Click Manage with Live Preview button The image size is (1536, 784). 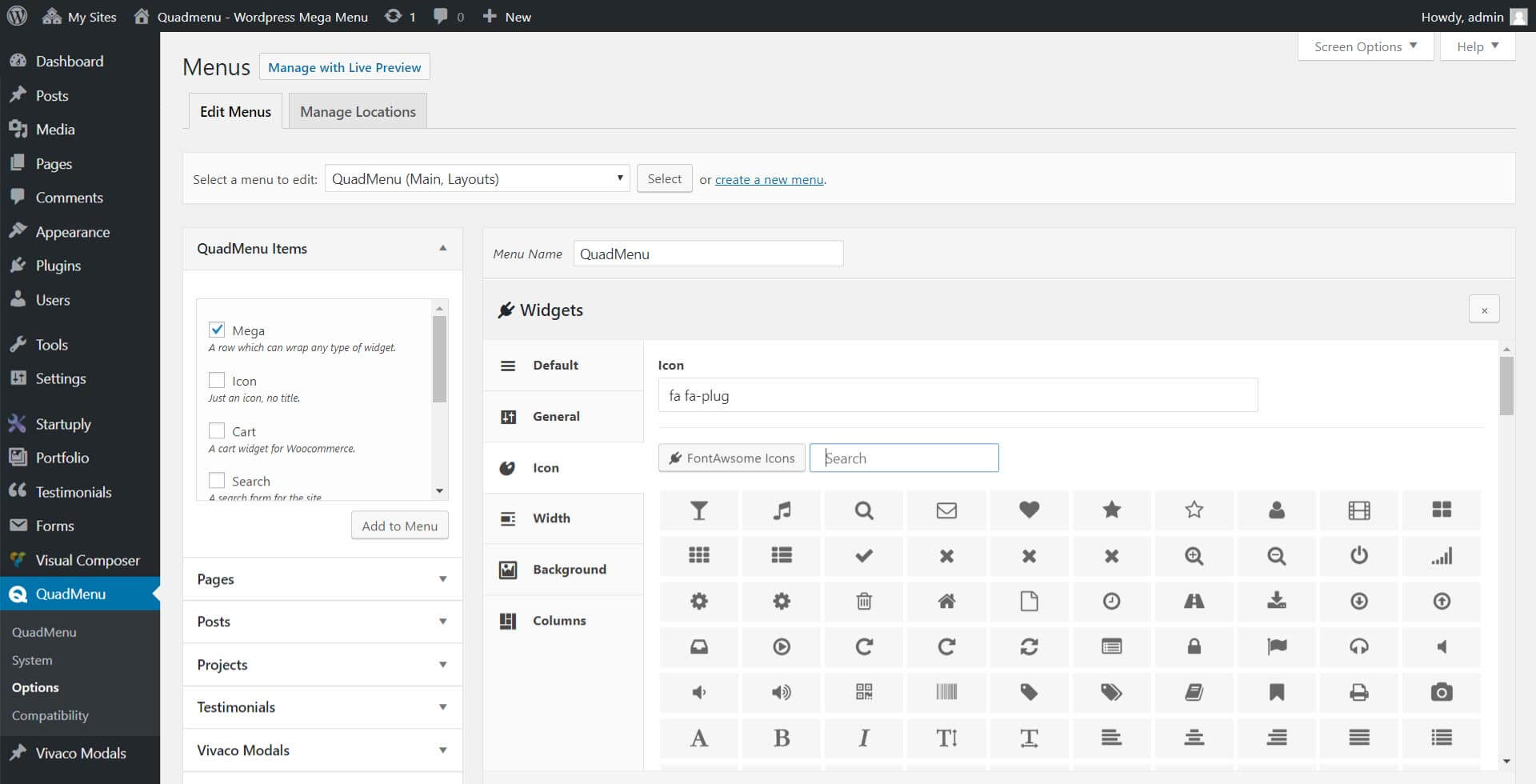pos(345,67)
